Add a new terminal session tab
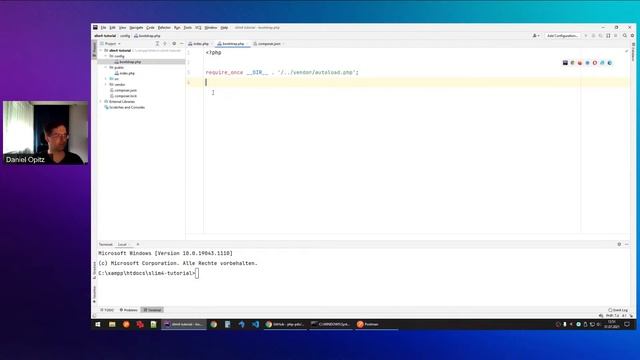Viewport: 640px width, 360px height. (x=138, y=244)
